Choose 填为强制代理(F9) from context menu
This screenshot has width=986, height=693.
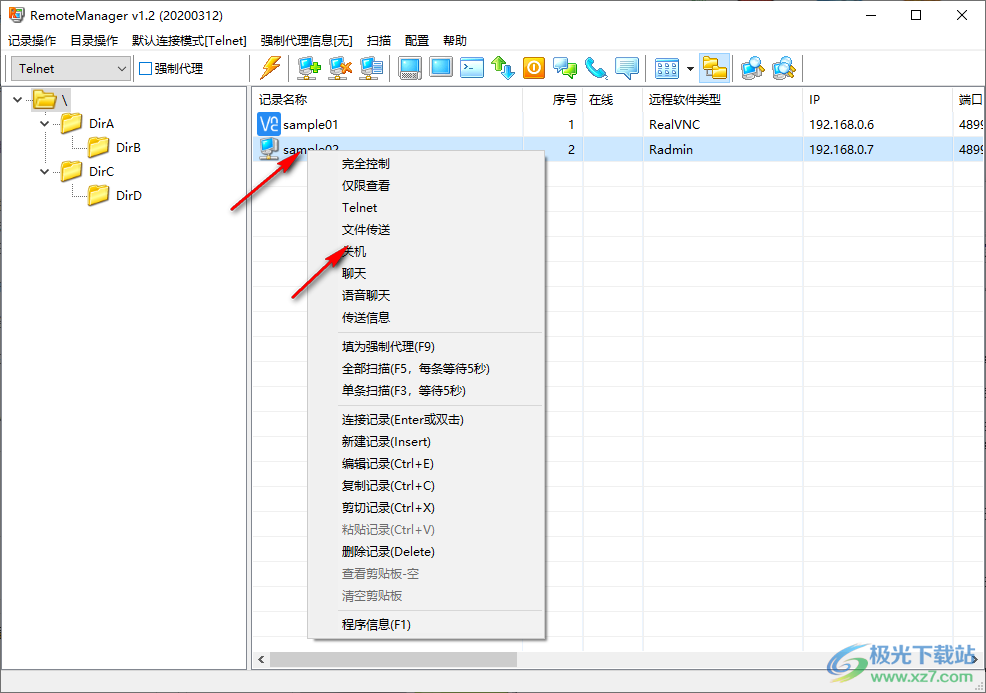click(426, 346)
